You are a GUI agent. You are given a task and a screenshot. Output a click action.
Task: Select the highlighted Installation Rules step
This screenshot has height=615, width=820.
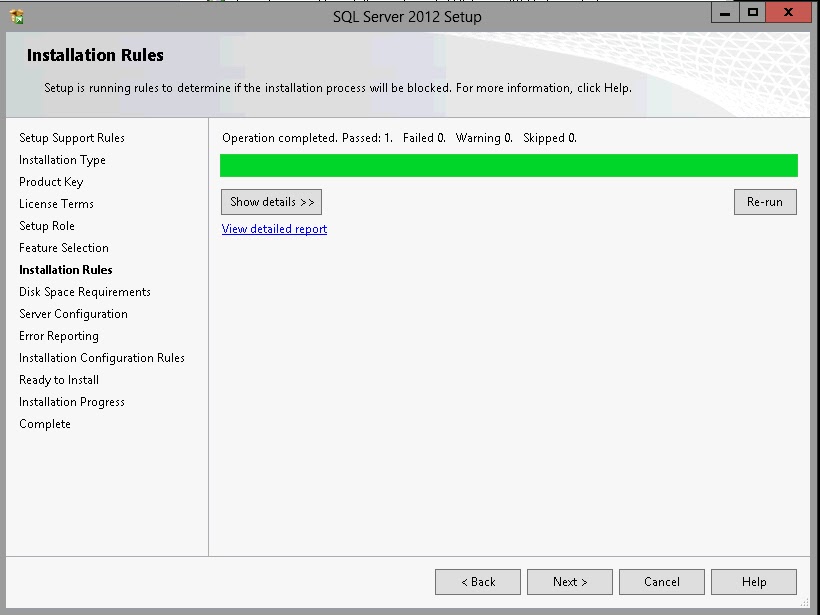(x=67, y=269)
